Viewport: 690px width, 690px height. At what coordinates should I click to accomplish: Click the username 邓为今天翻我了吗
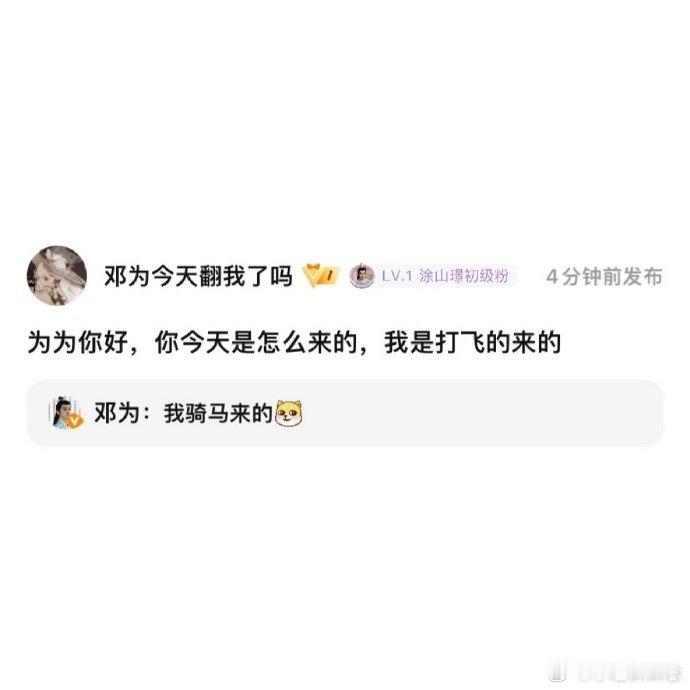click(198, 276)
